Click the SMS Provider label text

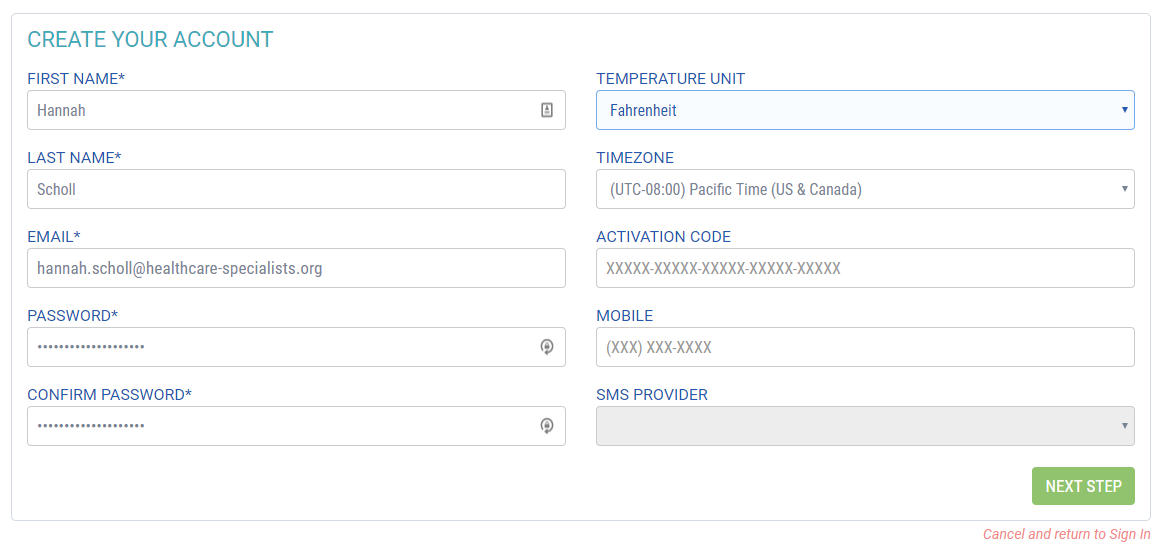point(651,395)
